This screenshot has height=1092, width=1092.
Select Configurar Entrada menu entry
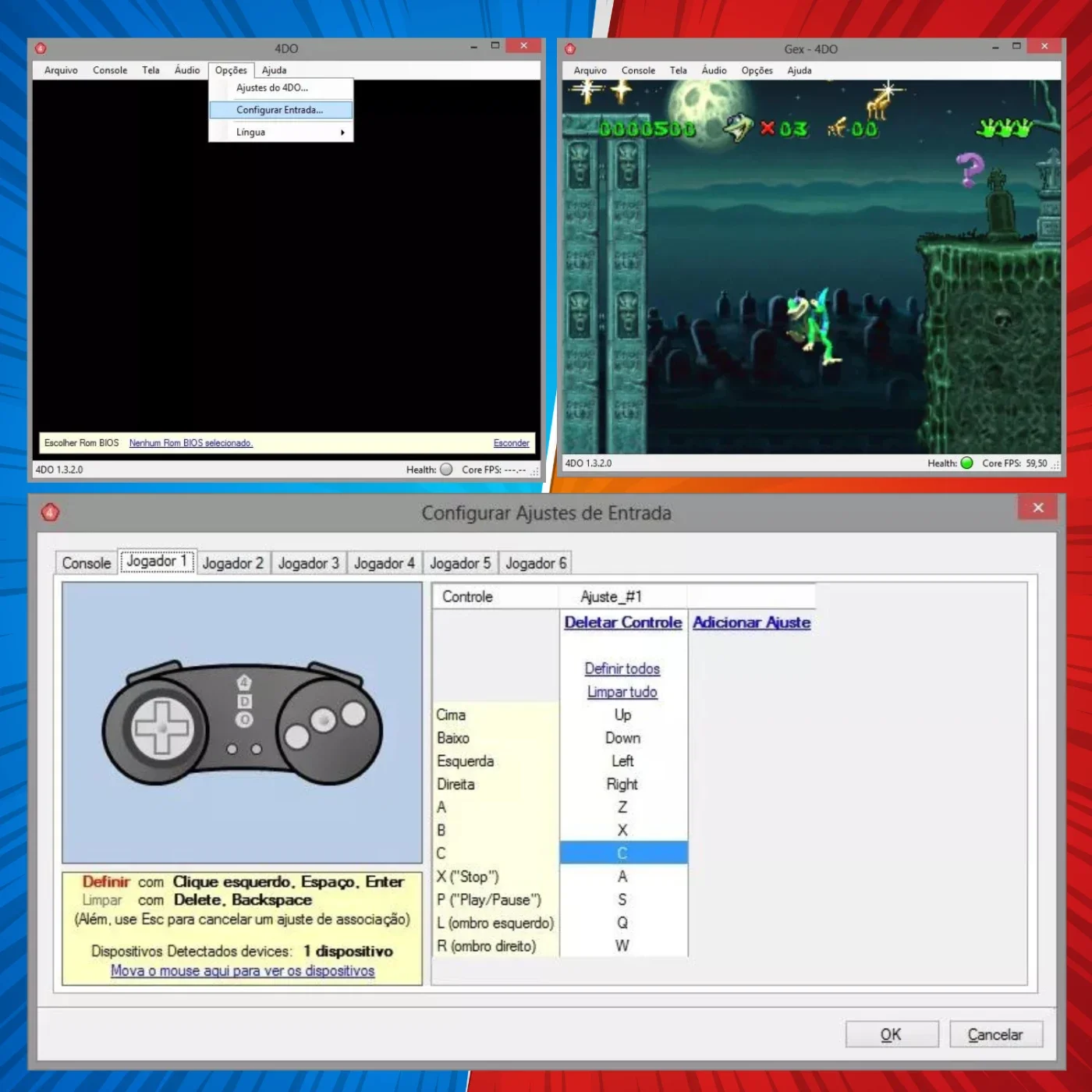[281, 110]
